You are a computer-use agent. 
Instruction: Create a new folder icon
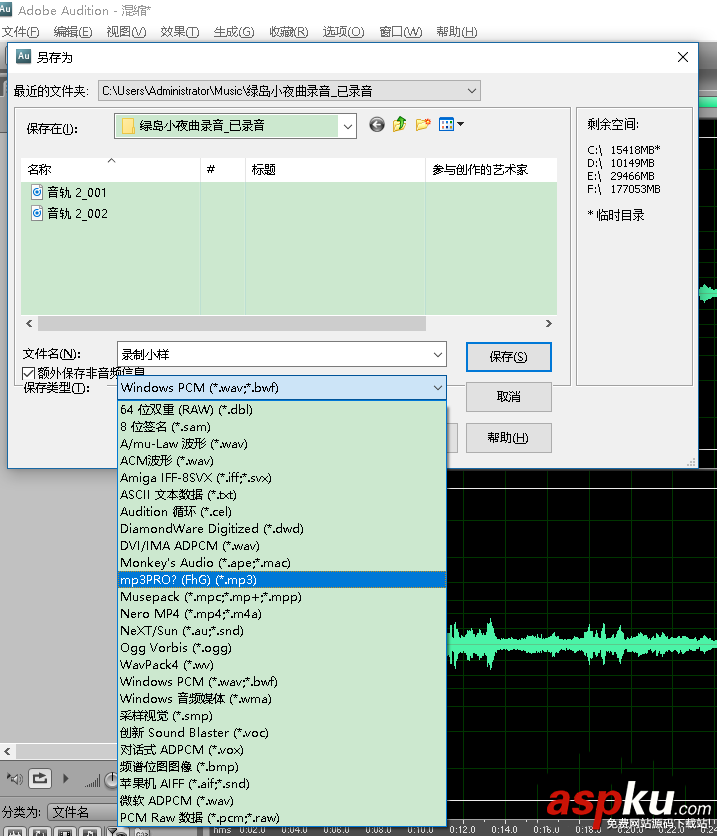423,125
